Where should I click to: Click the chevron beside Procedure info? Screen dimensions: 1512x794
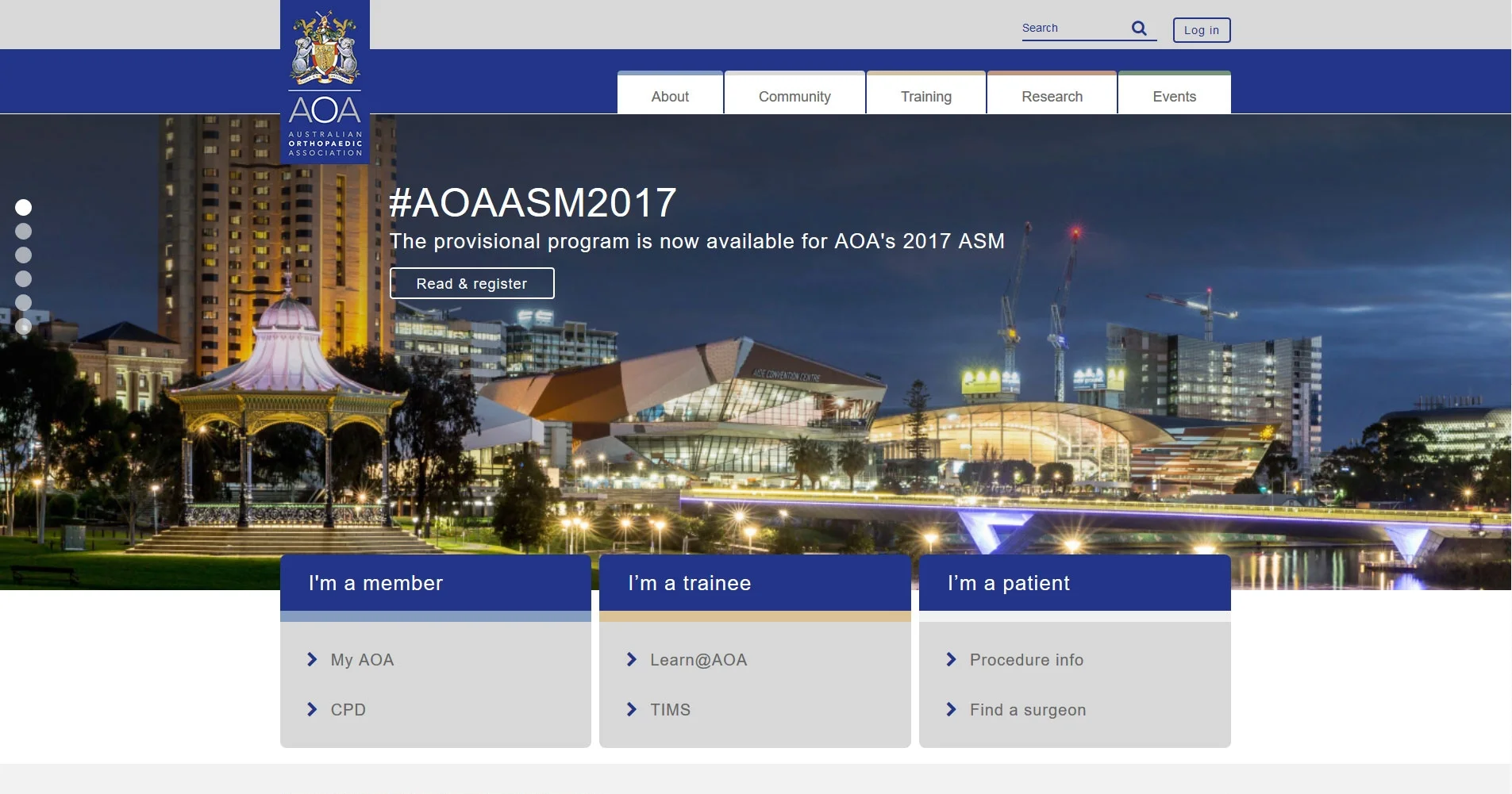click(952, 659)
